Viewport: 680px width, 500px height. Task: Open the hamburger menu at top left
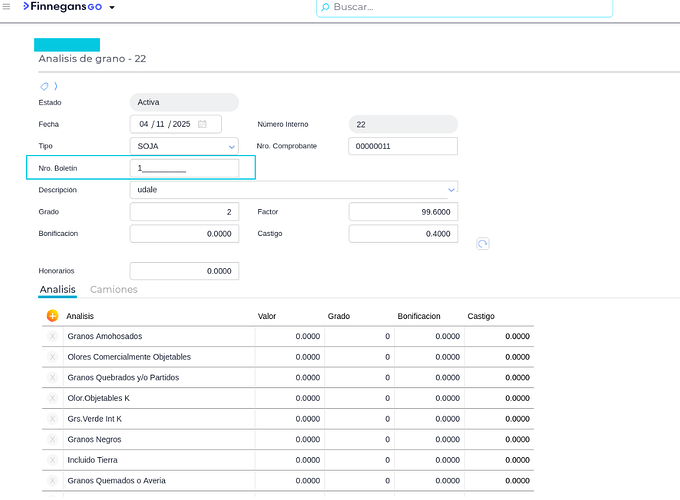7,7
